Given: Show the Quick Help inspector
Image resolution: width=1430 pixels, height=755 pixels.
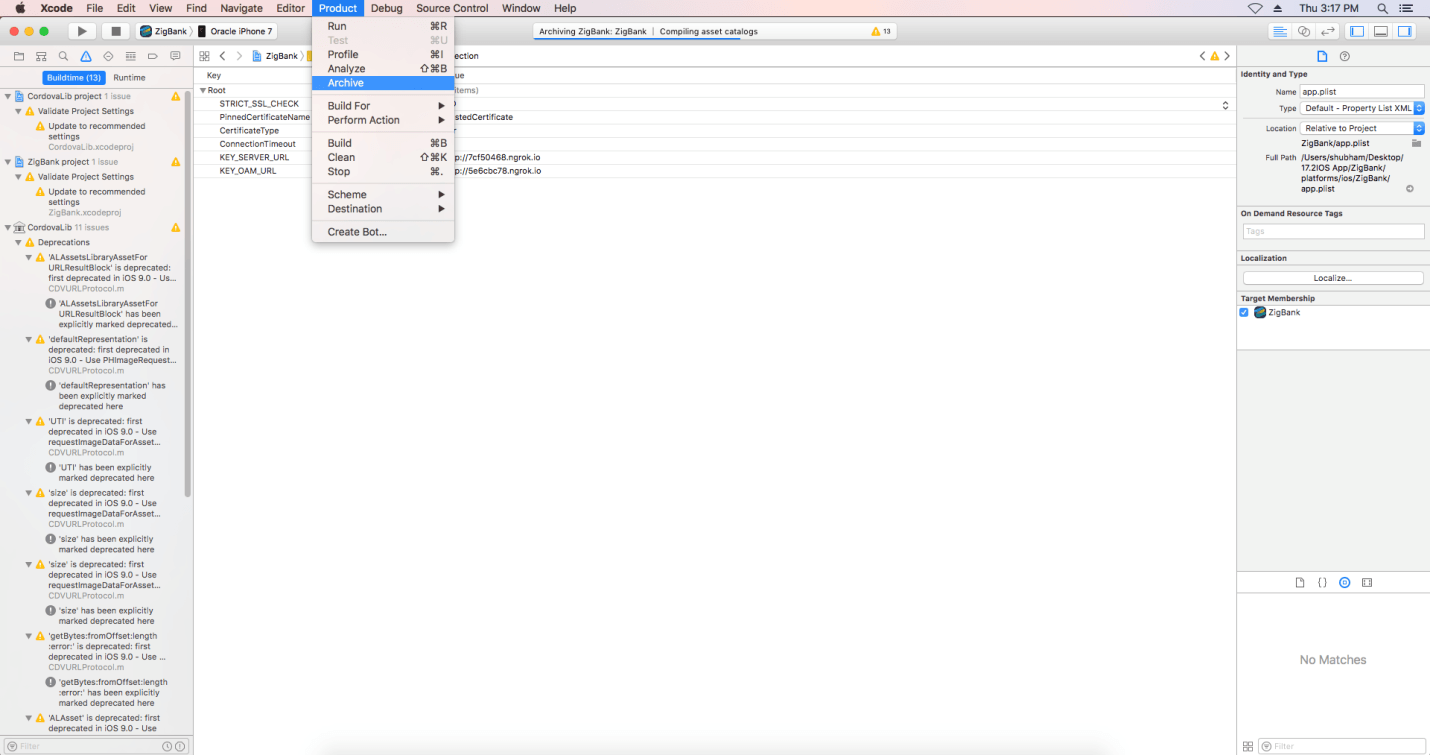Looking at the screenshot, I should click(x=1345, y=56).
